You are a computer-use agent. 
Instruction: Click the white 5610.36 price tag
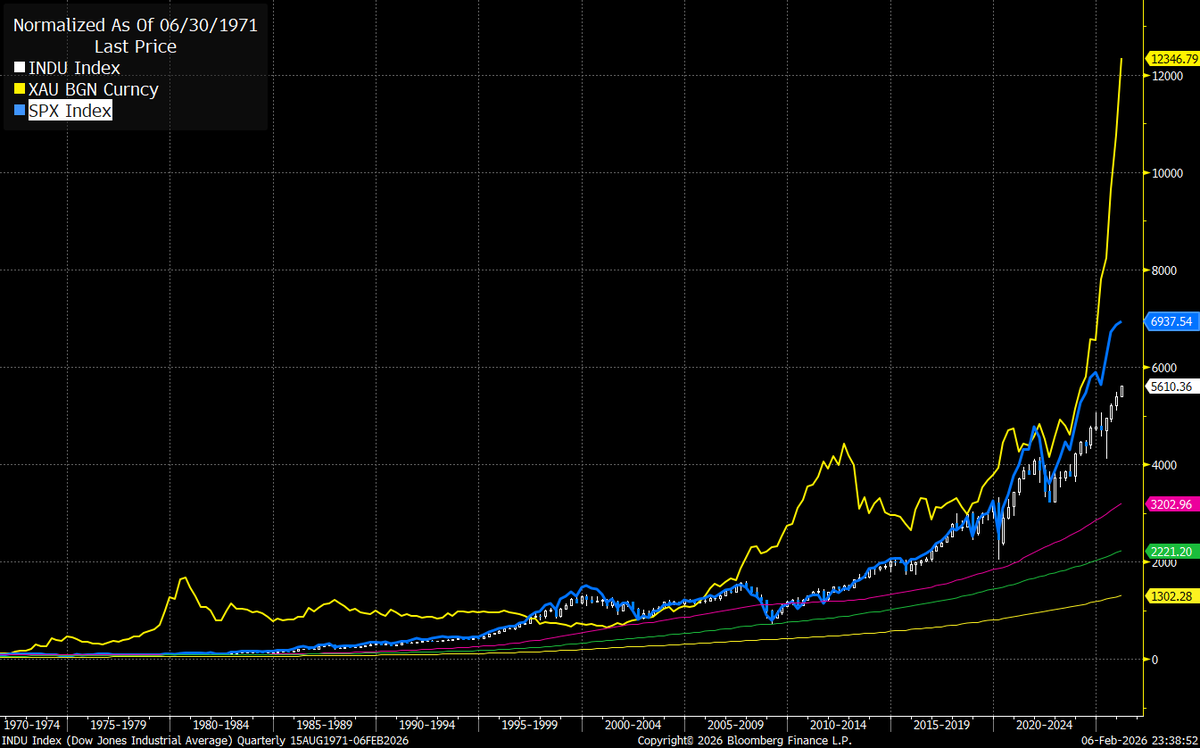pyautogui.click(x=1174, y=387)
